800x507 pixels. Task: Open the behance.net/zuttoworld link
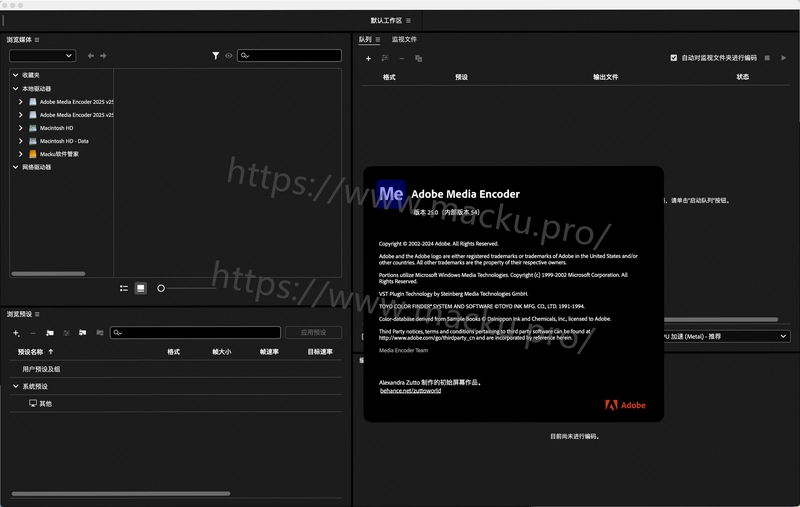coord(410,391)
